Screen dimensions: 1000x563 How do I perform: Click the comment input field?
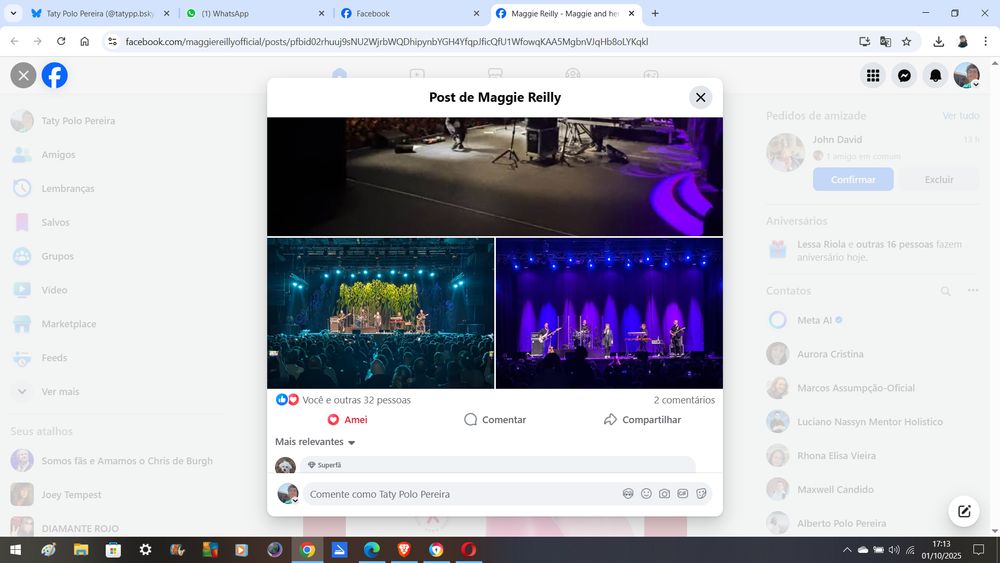(462, 494)
